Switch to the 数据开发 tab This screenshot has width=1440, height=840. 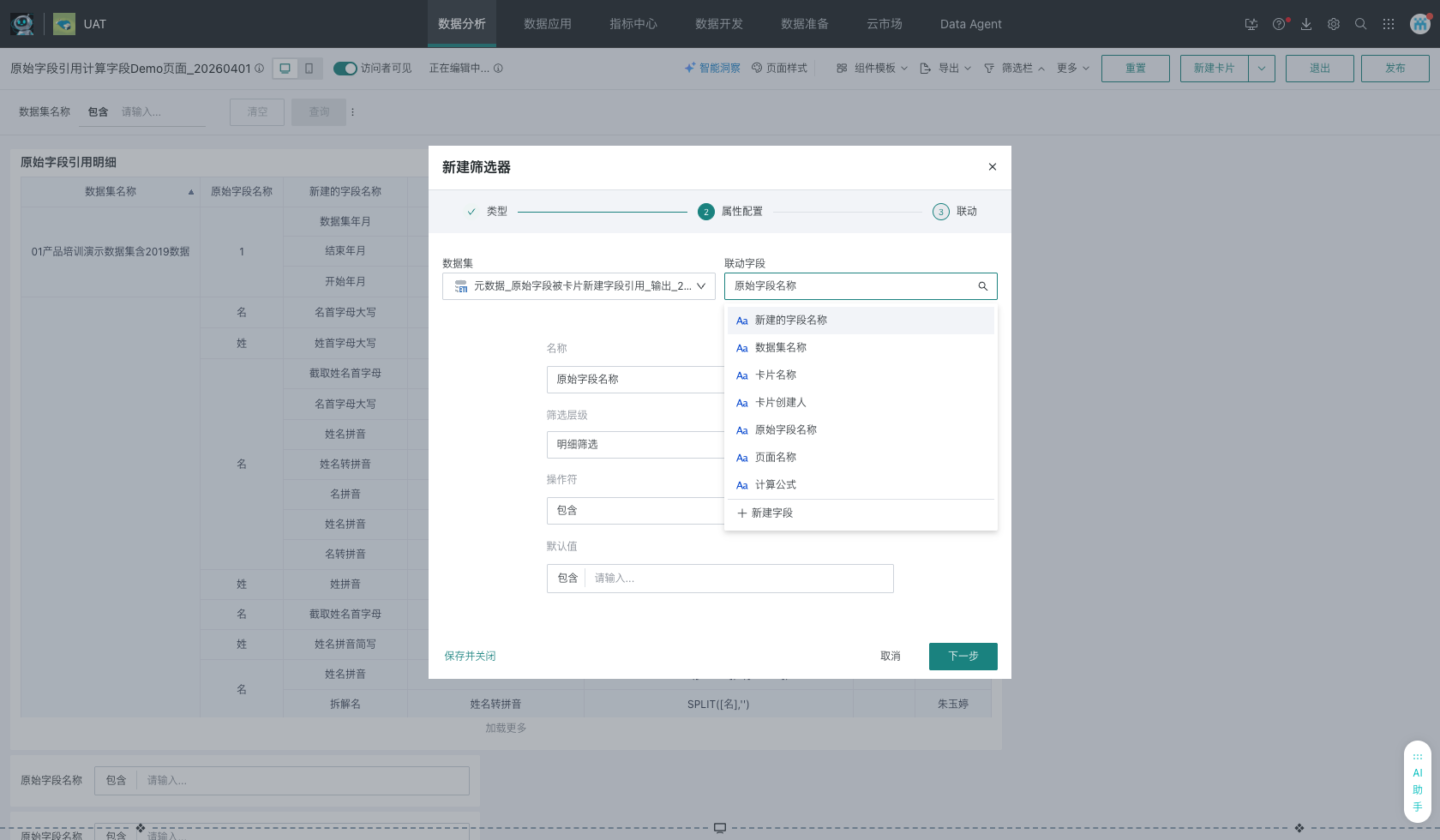point(719,24)
